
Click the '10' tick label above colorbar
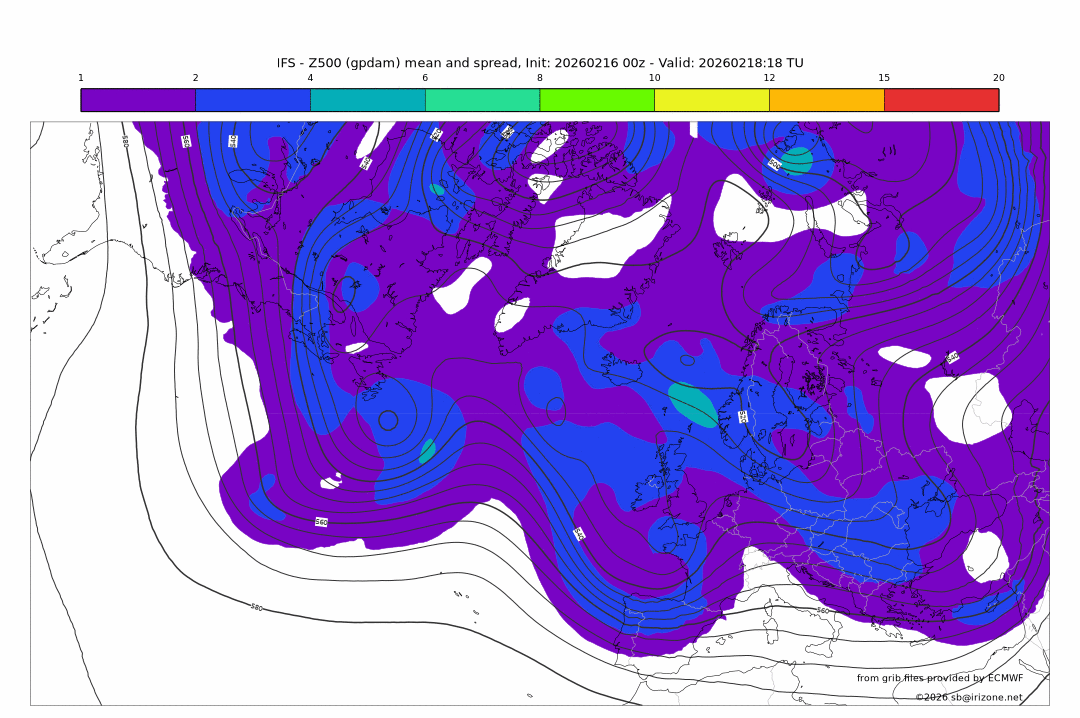[654, 78]
